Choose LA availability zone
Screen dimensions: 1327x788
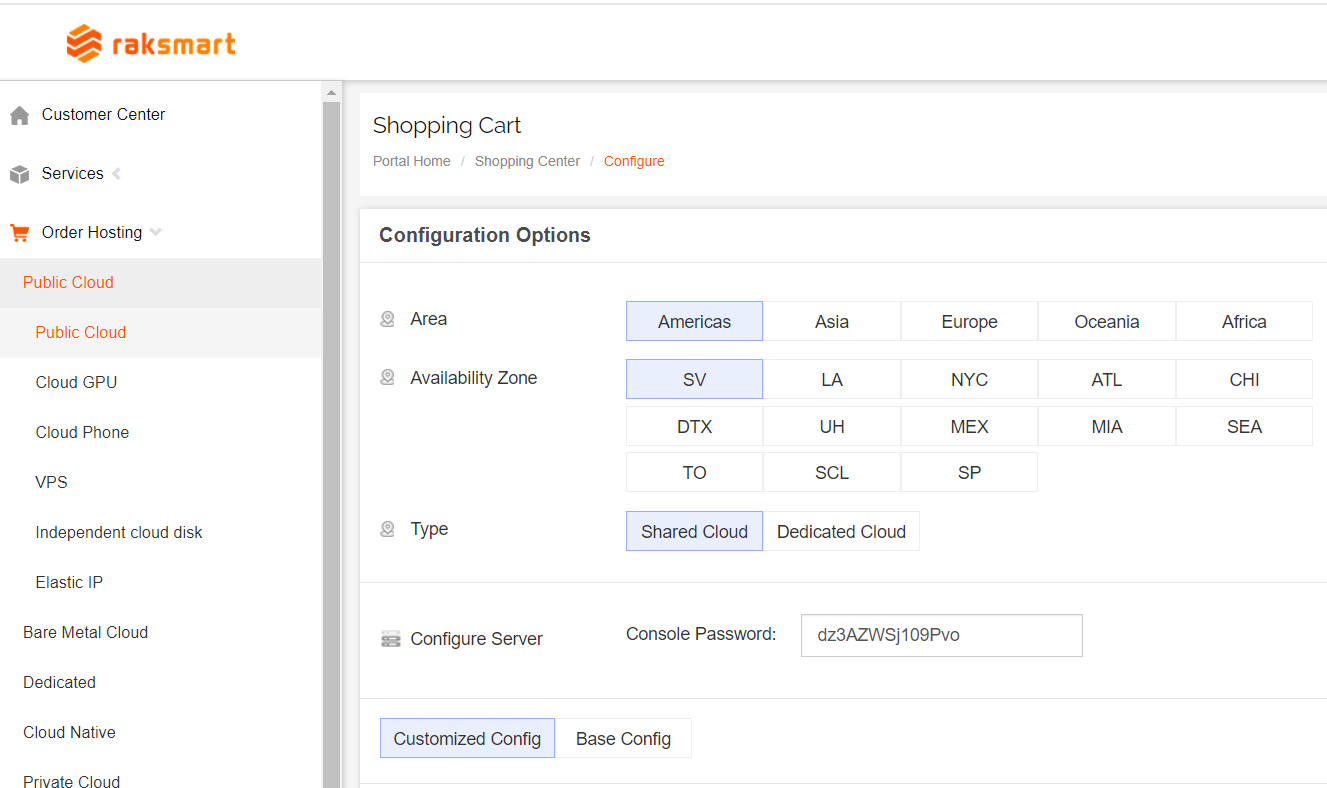[x=832, y=379]
